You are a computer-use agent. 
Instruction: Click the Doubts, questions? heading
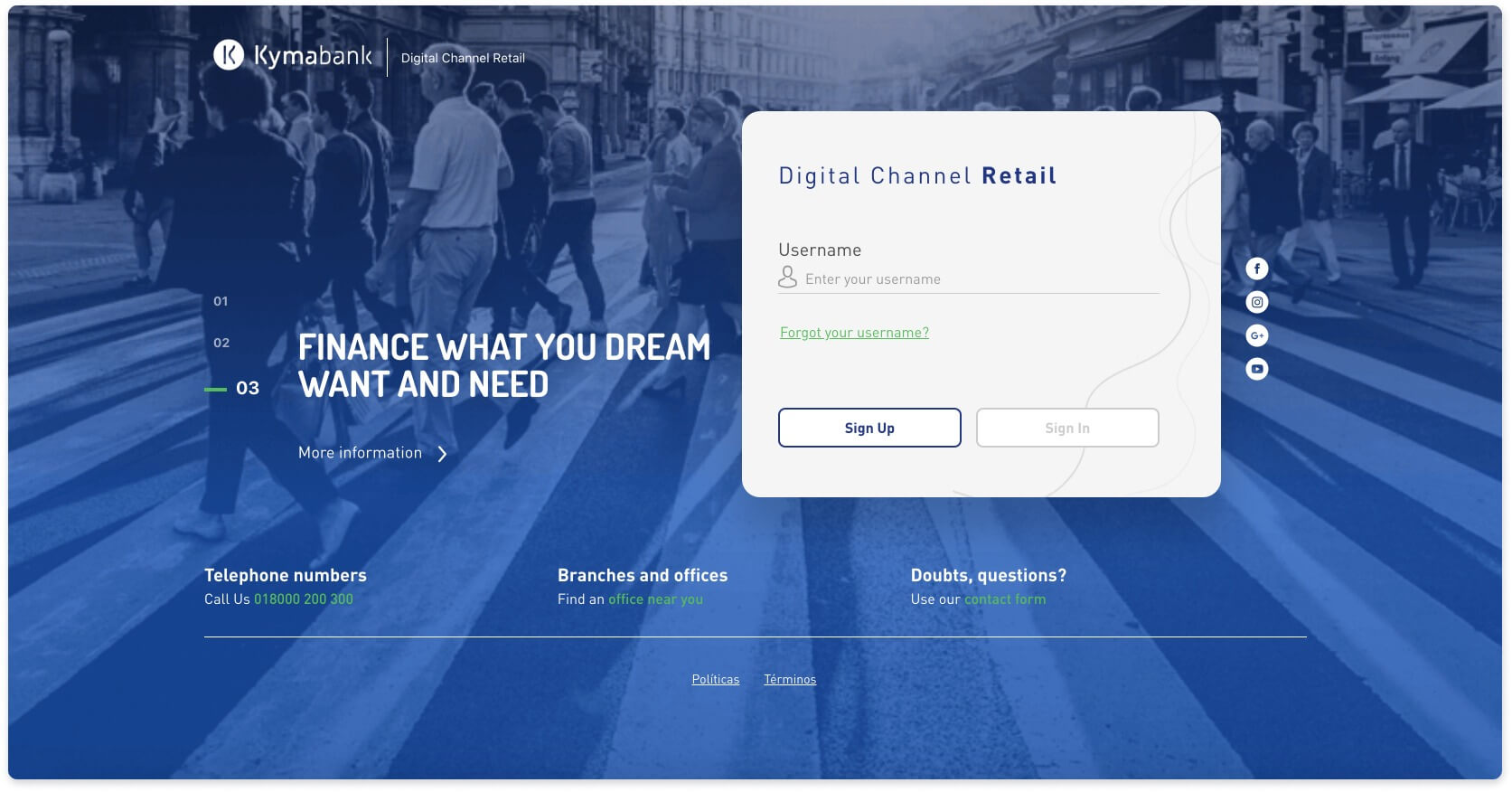coord(989,575)
